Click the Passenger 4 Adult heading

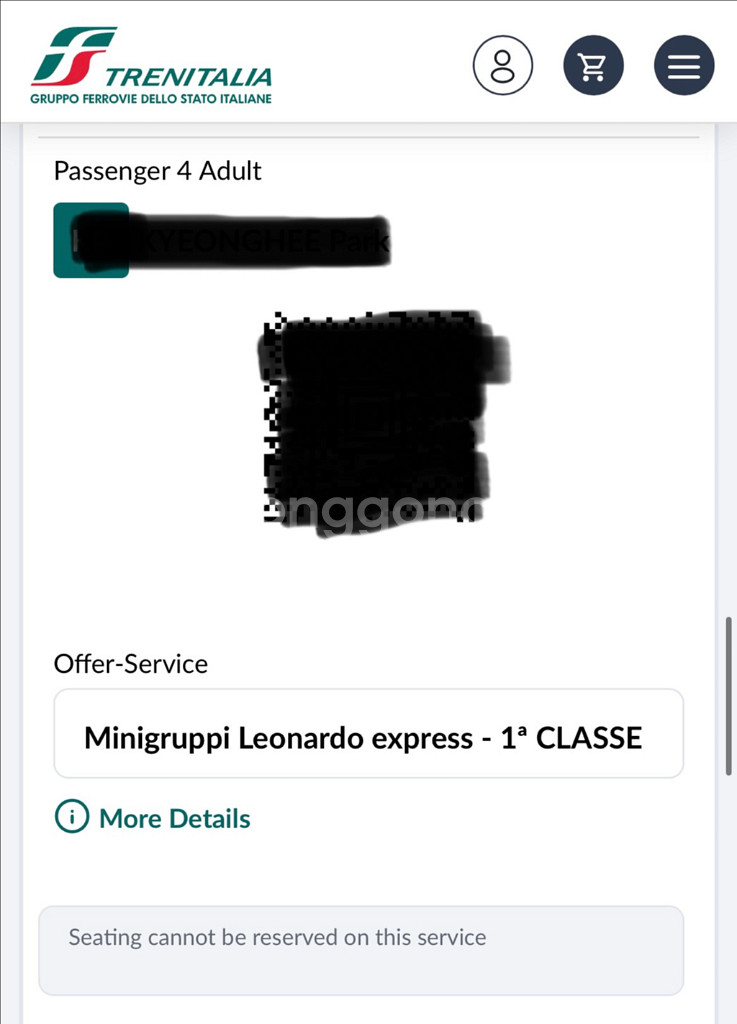pos(157,171)
